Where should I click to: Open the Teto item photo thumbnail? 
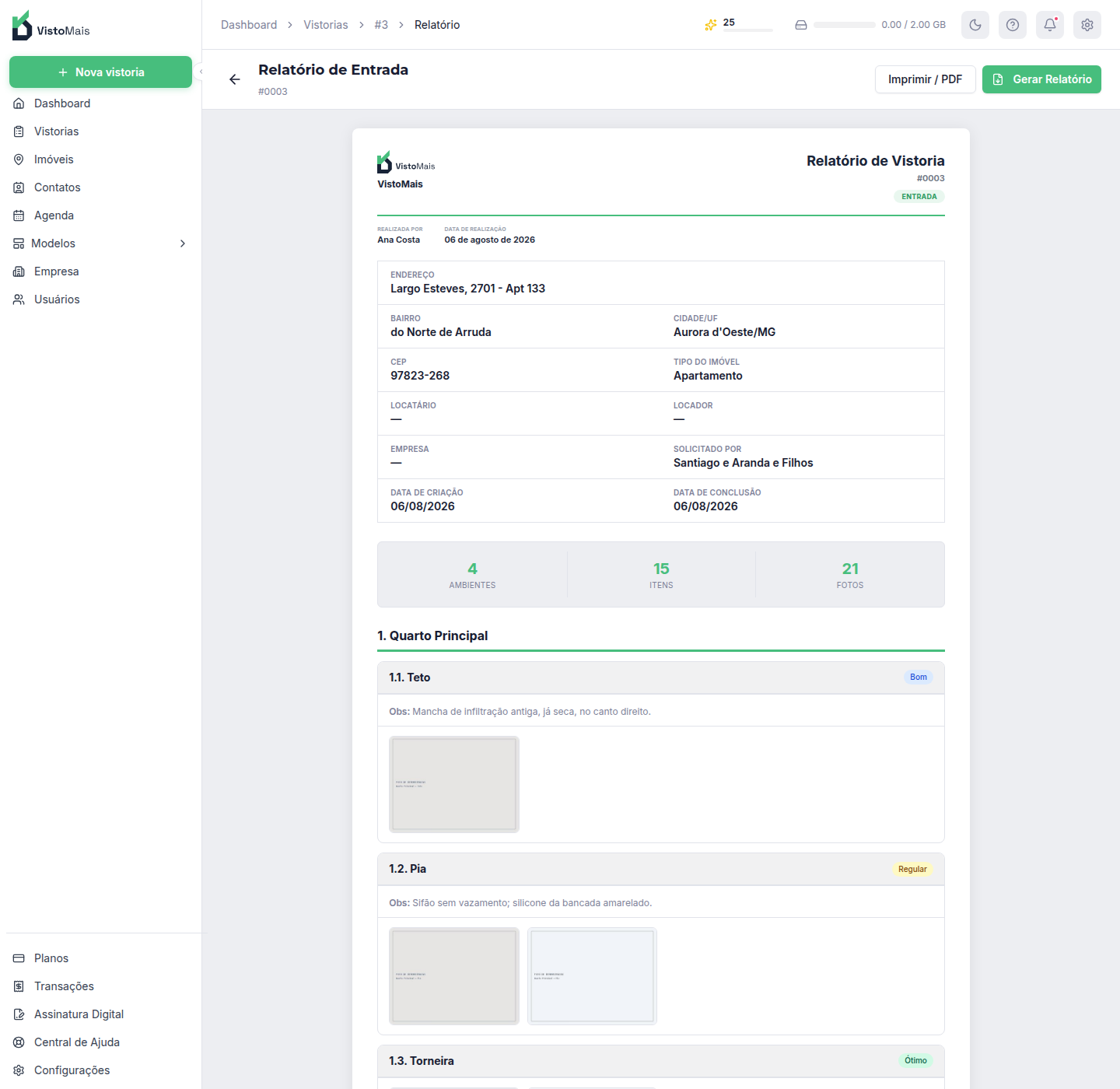[x=454, y=785]
